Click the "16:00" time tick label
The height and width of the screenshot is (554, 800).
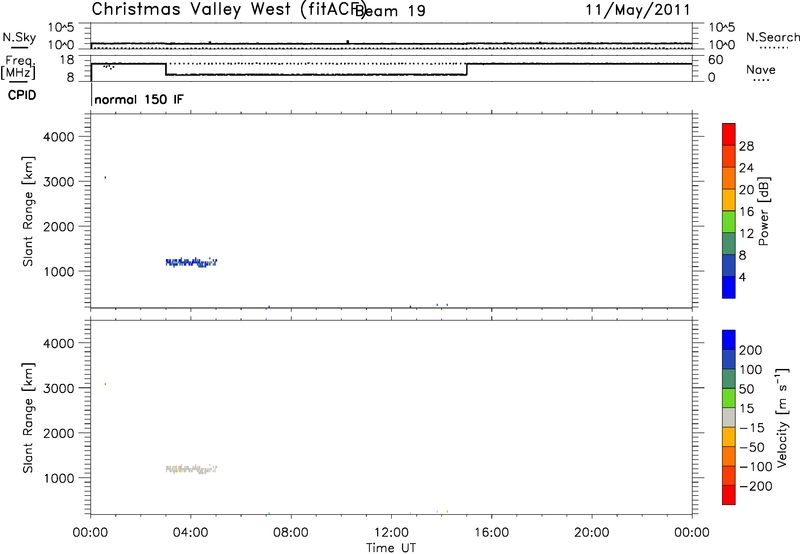click(491, 533)
